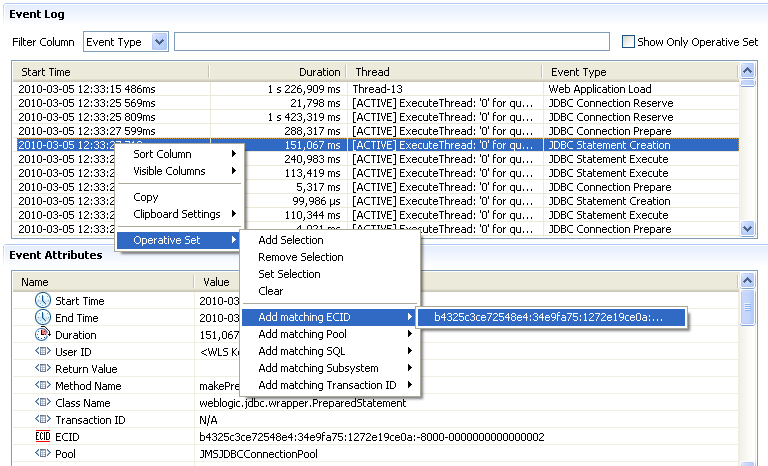Select Set Selection in the Operative Set menu
Screen dimensions: 768x466
289,274
